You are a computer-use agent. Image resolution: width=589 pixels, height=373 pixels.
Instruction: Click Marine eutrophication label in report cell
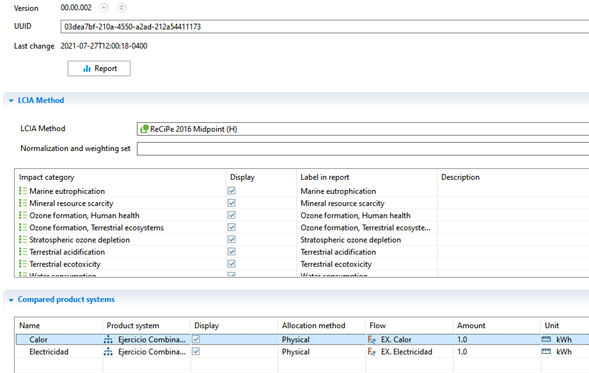[338, 191]
